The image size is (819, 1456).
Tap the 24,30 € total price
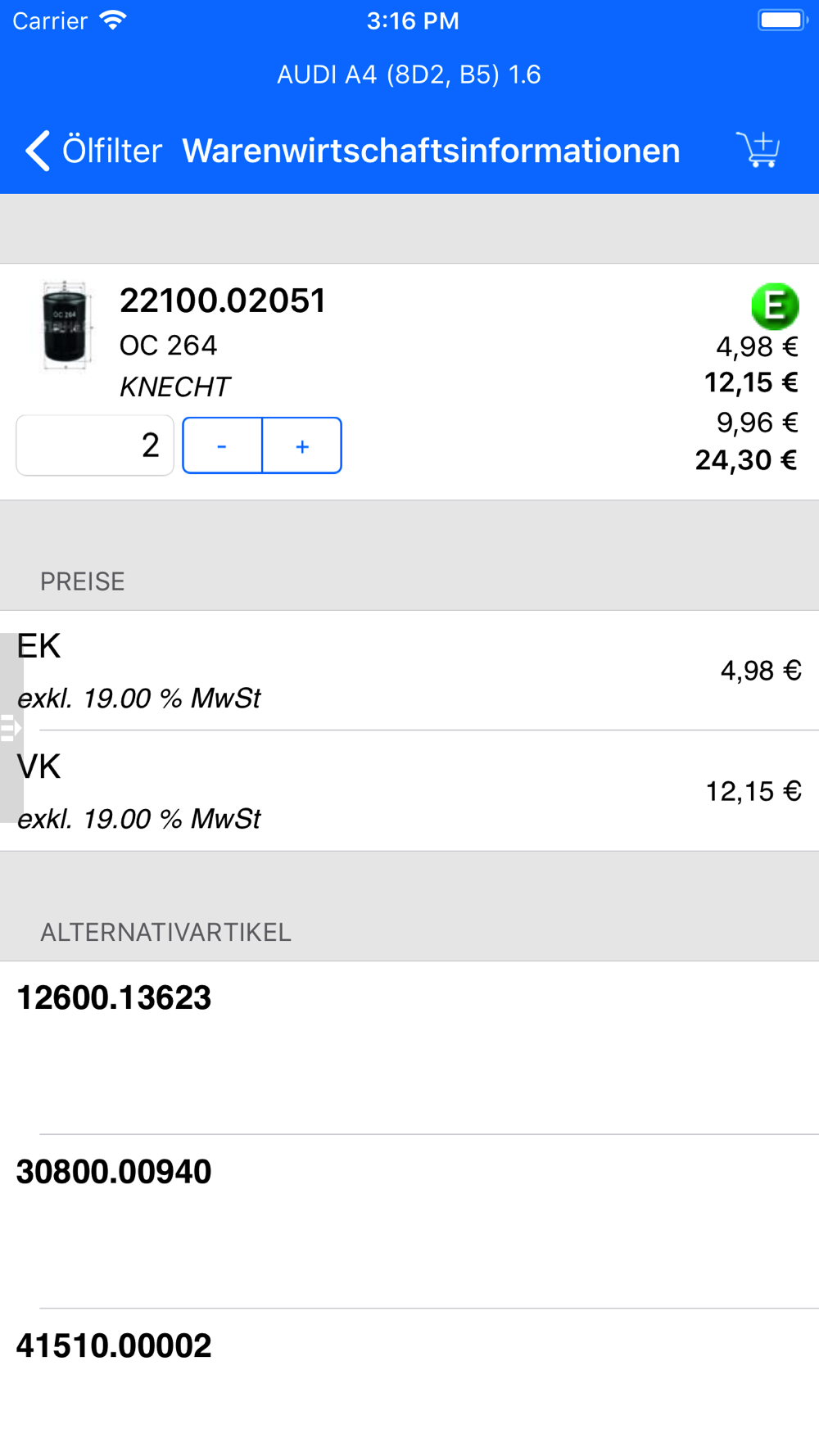coord(746,460)
